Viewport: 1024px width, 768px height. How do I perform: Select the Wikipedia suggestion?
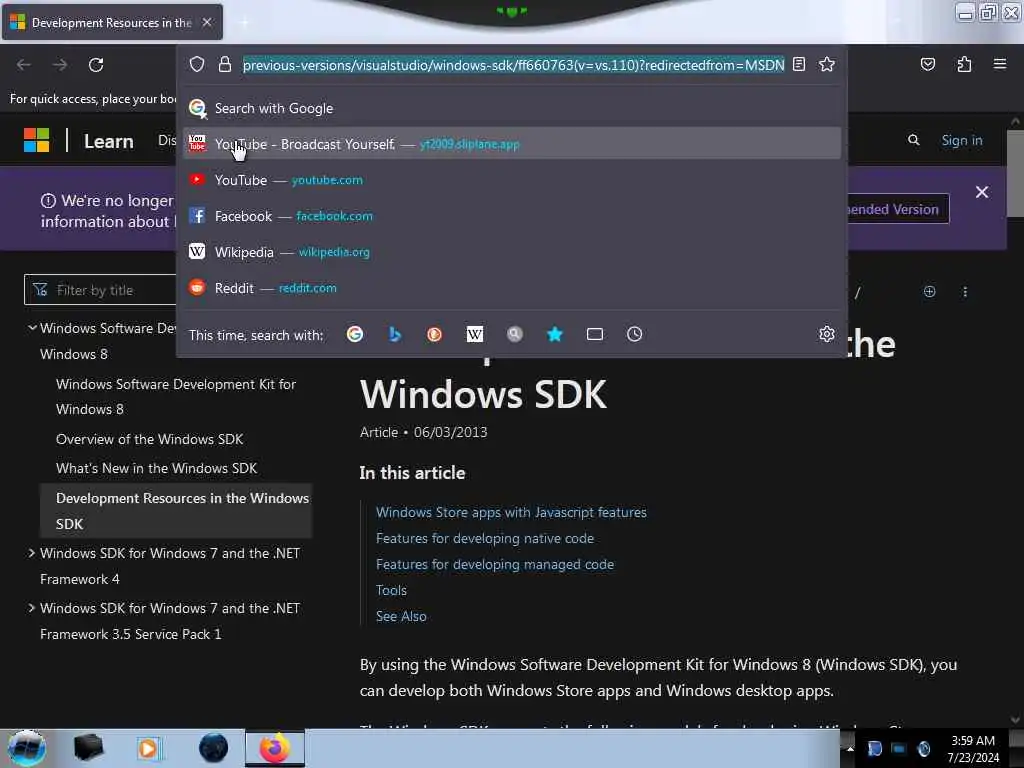(x=512, y=251)
